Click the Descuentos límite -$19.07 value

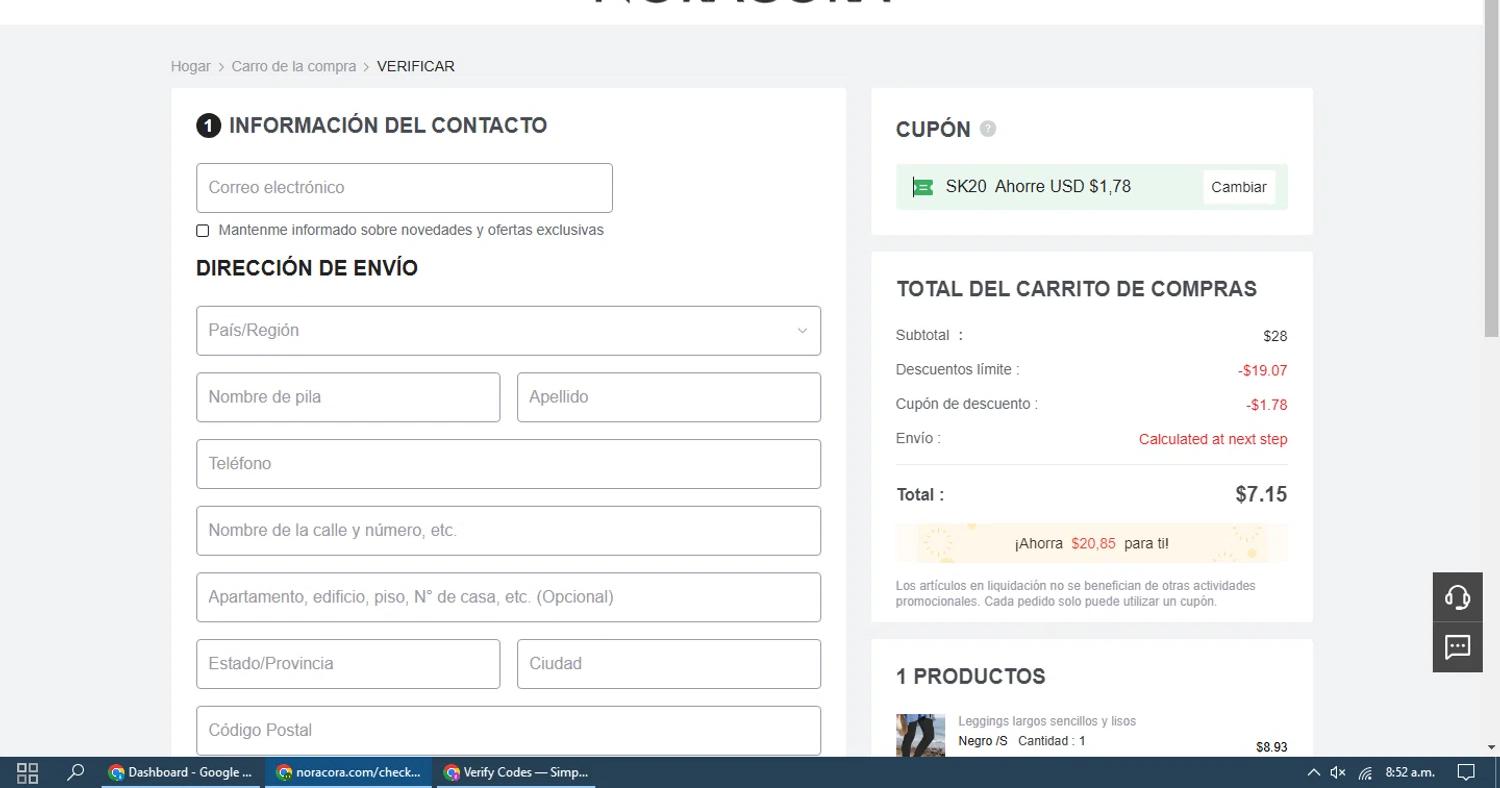click(1263, 370)
